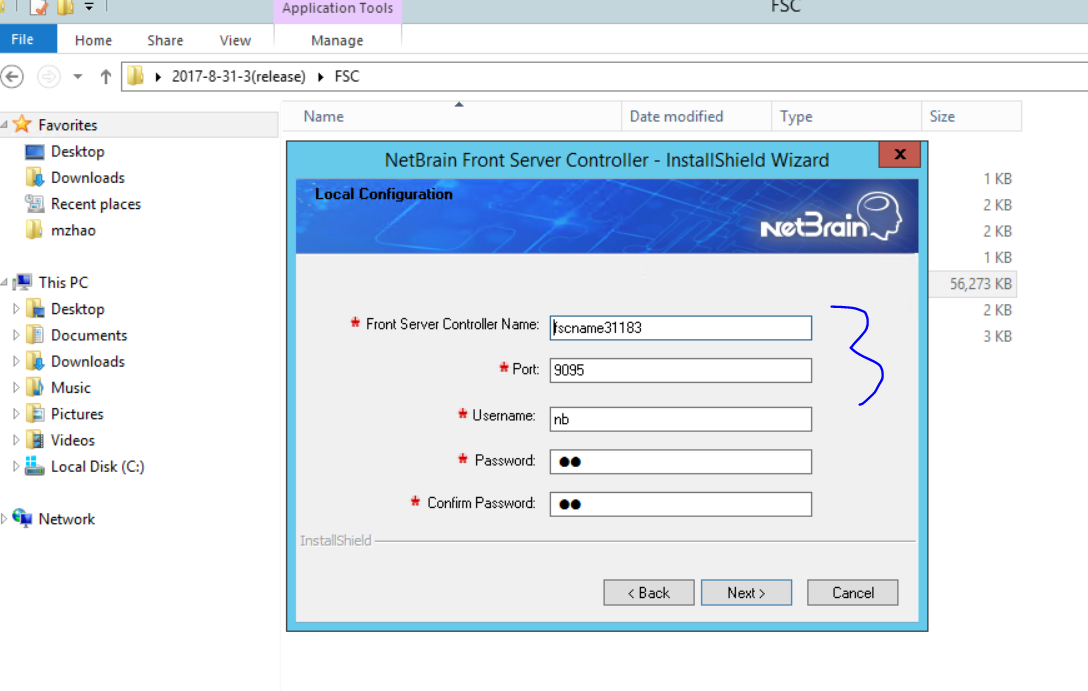Open the mzhao folder

pos(74,230)
